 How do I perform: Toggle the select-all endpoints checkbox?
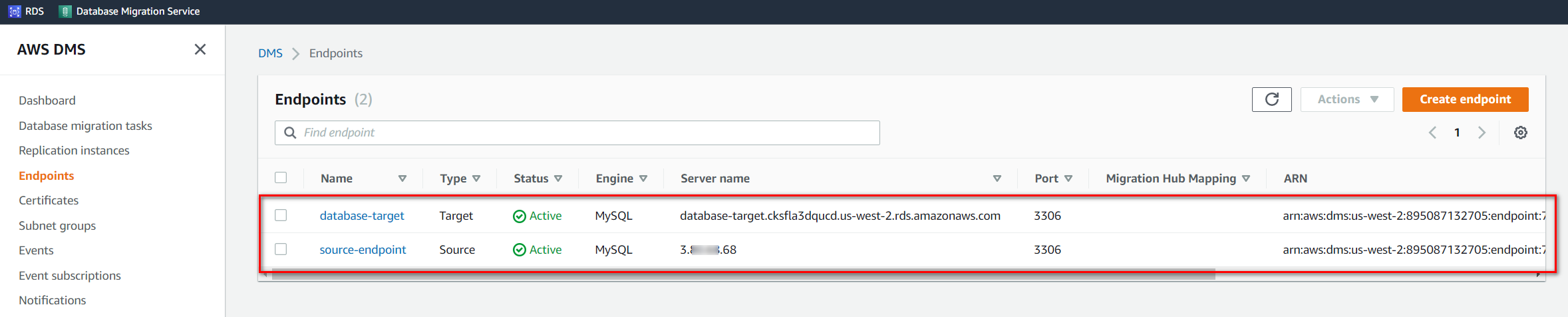point(281,178)
